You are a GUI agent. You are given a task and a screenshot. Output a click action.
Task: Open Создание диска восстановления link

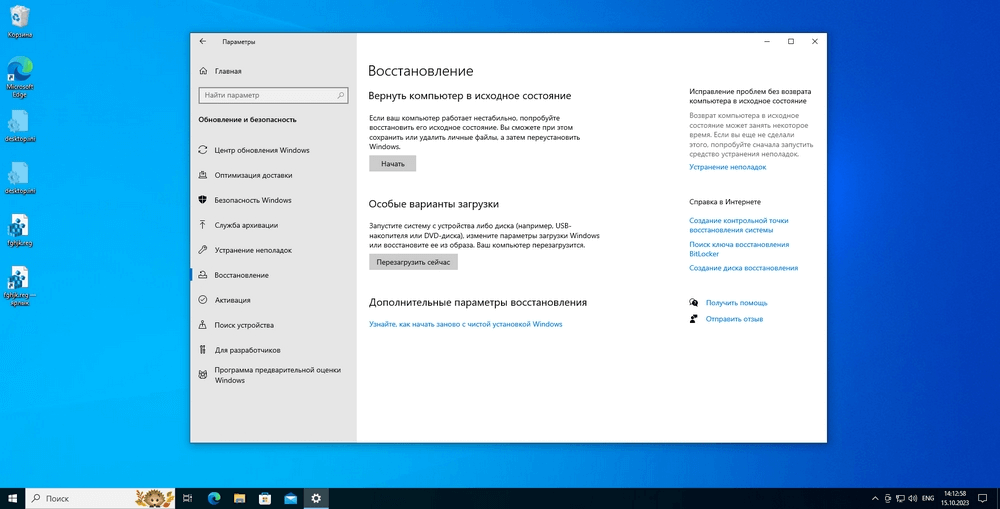pos(743,268)
